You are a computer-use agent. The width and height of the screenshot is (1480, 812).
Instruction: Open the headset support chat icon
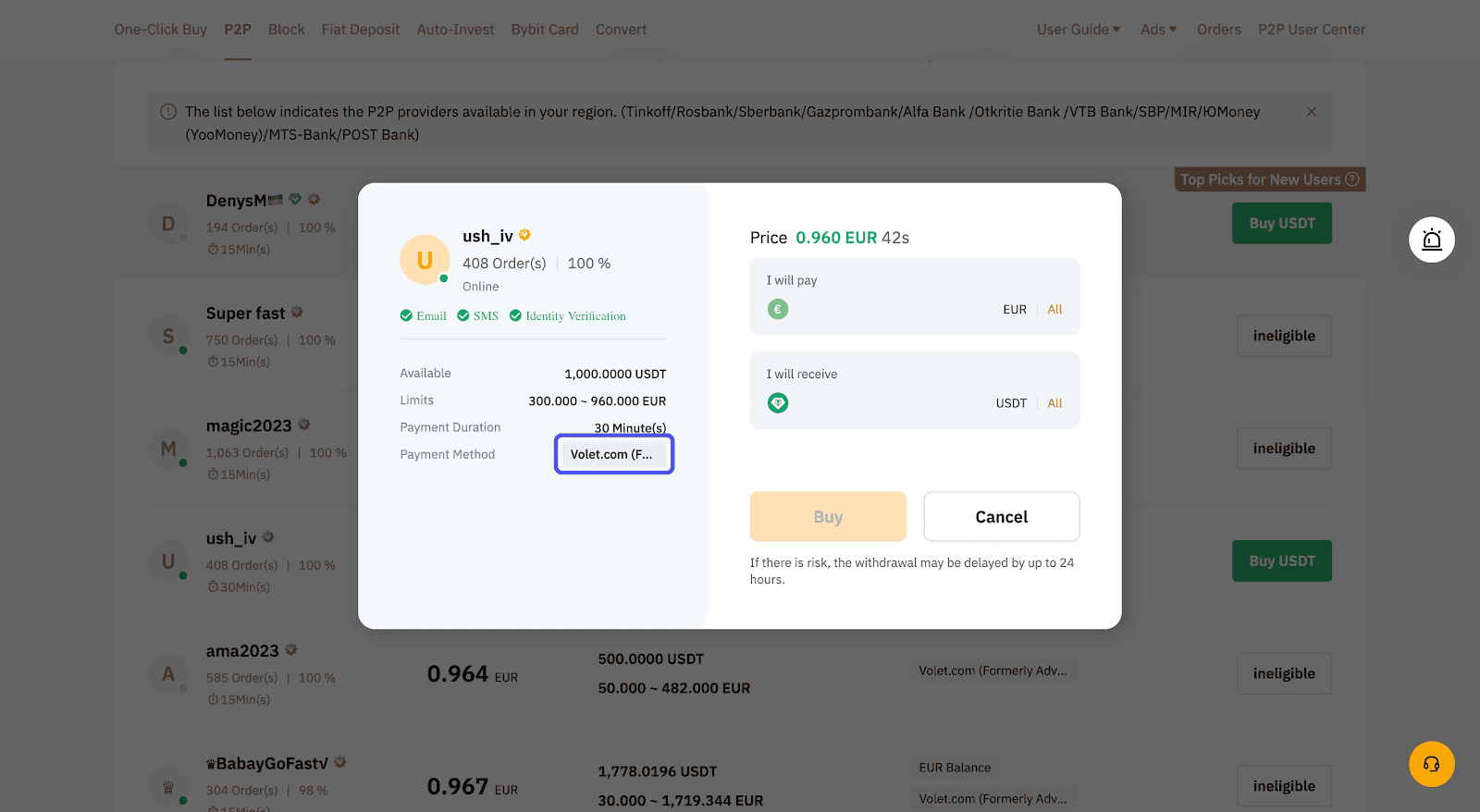pos(1431,764)
